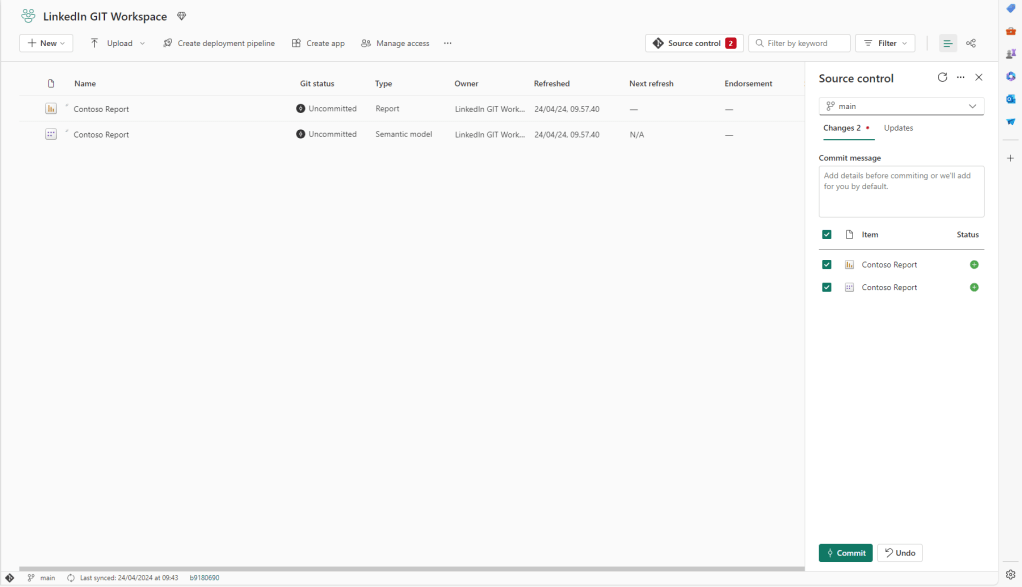Click the workspace premium diamond icon
This screenshot has width=1022, height=587.
tap(181, 17)
